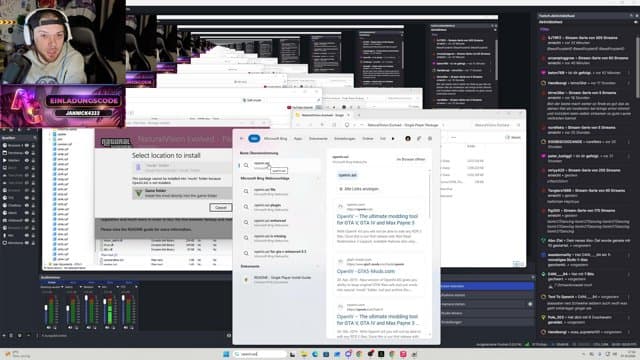The image size is (640, 360).
Task: Switch to the Einstellungen search filter
Action: click(344, 139)
